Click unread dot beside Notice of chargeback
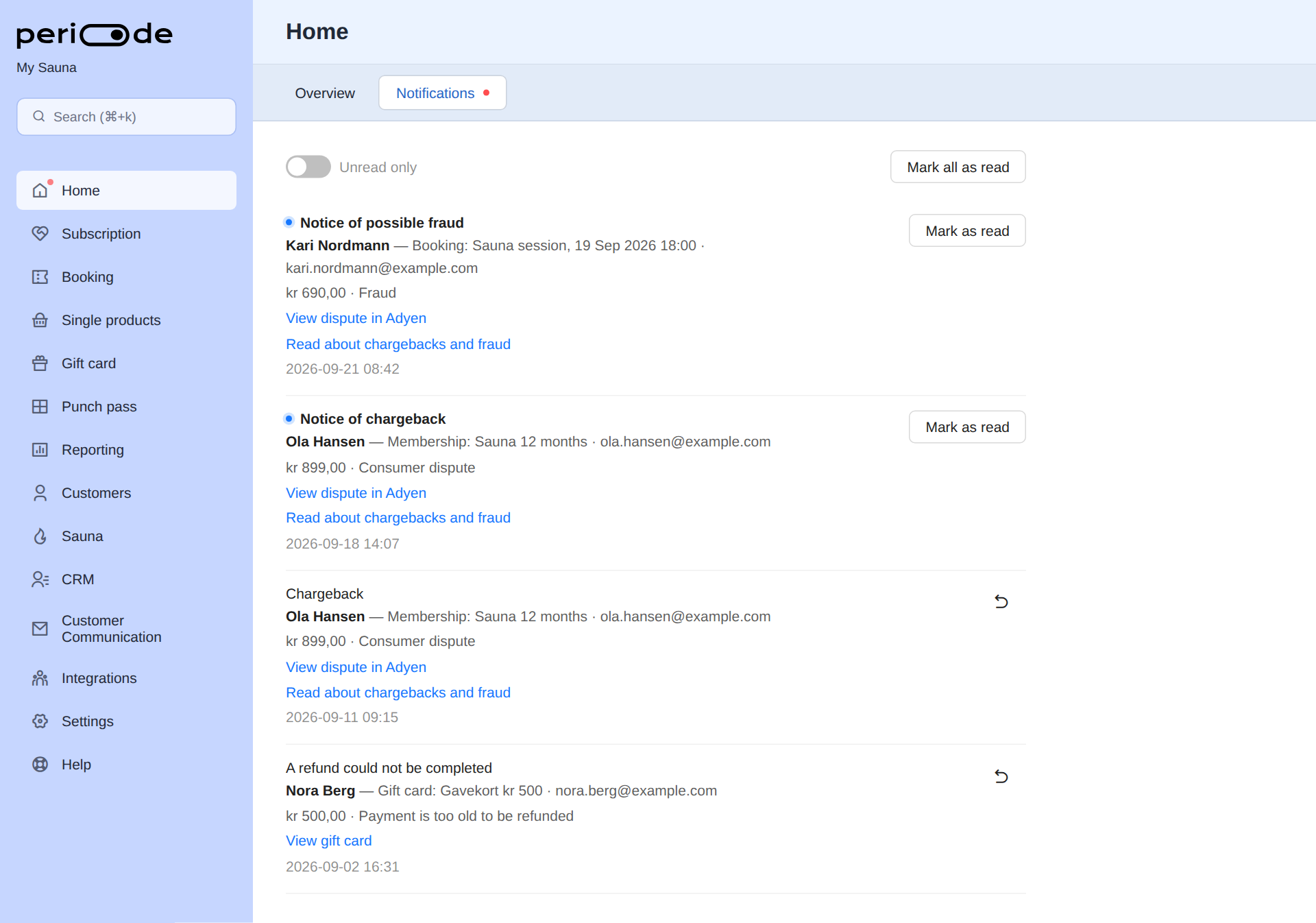Screen dimensions: 1316x923 pos(289,418)
